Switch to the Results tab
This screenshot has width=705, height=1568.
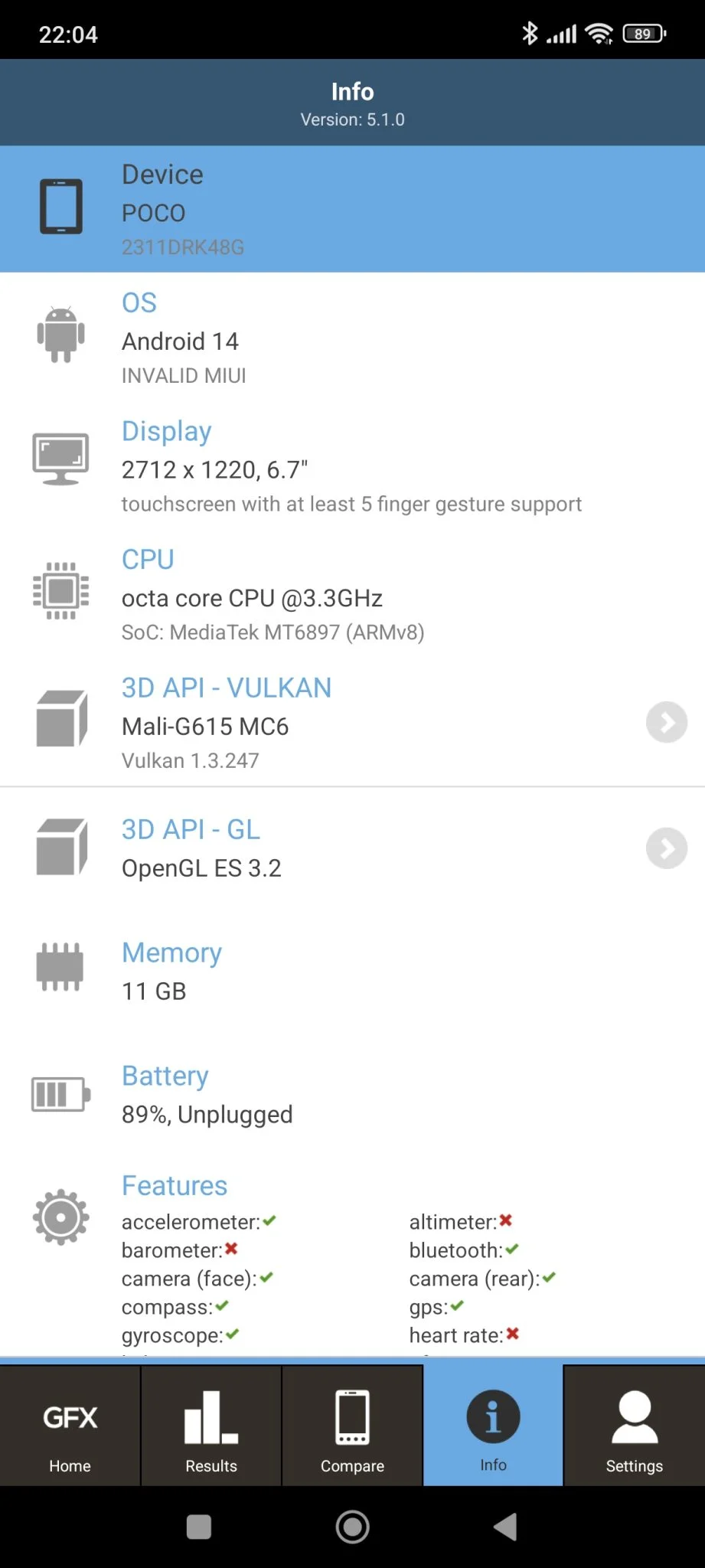click(211, 1426)
